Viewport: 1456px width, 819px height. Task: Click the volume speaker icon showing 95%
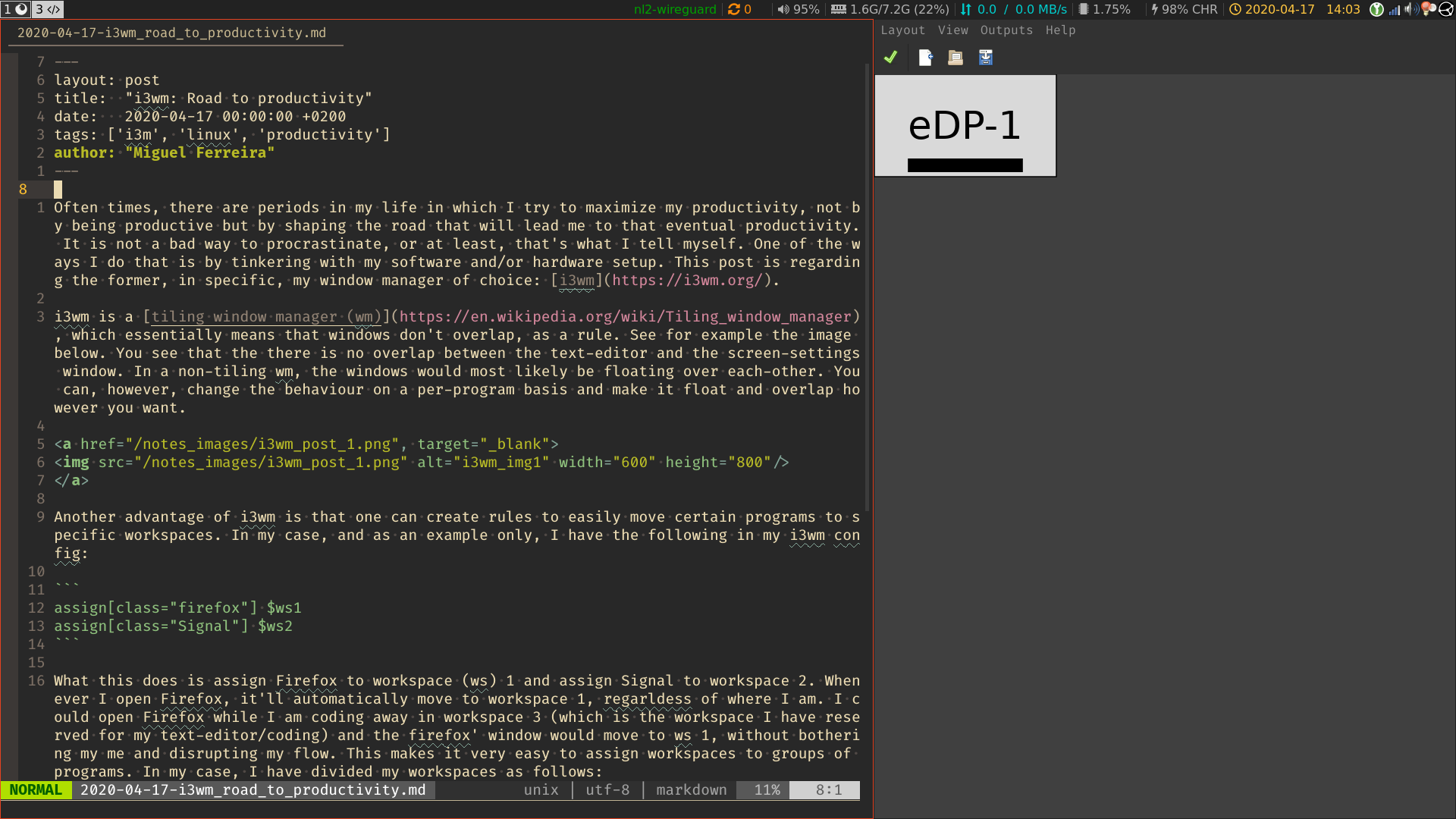(x=783, y=9)
